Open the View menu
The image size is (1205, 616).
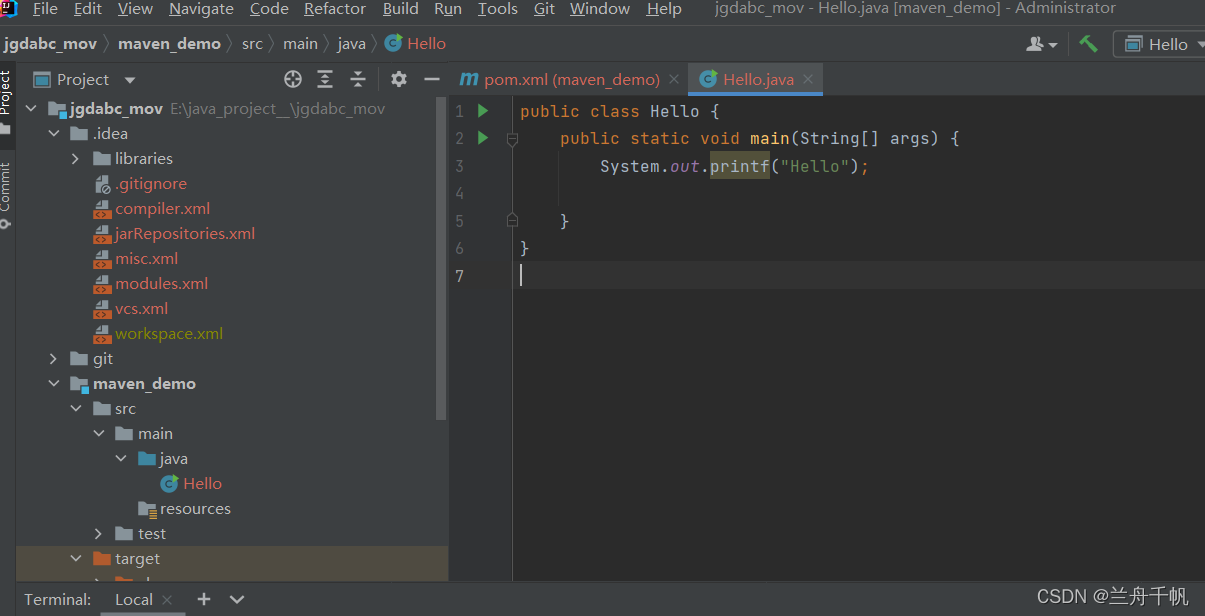coord(135,9)
